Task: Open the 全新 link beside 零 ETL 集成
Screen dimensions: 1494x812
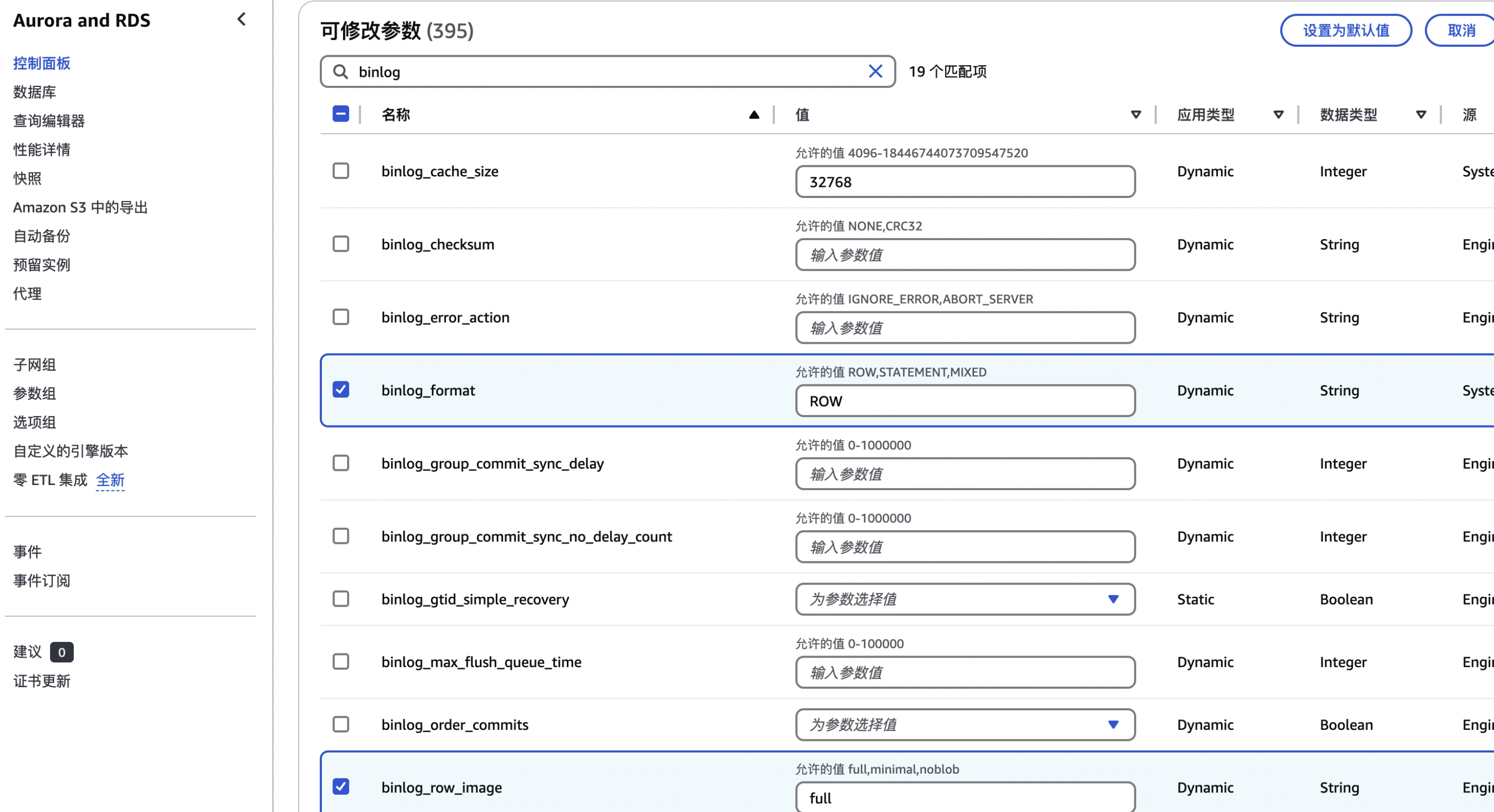Action: point(110,480)
